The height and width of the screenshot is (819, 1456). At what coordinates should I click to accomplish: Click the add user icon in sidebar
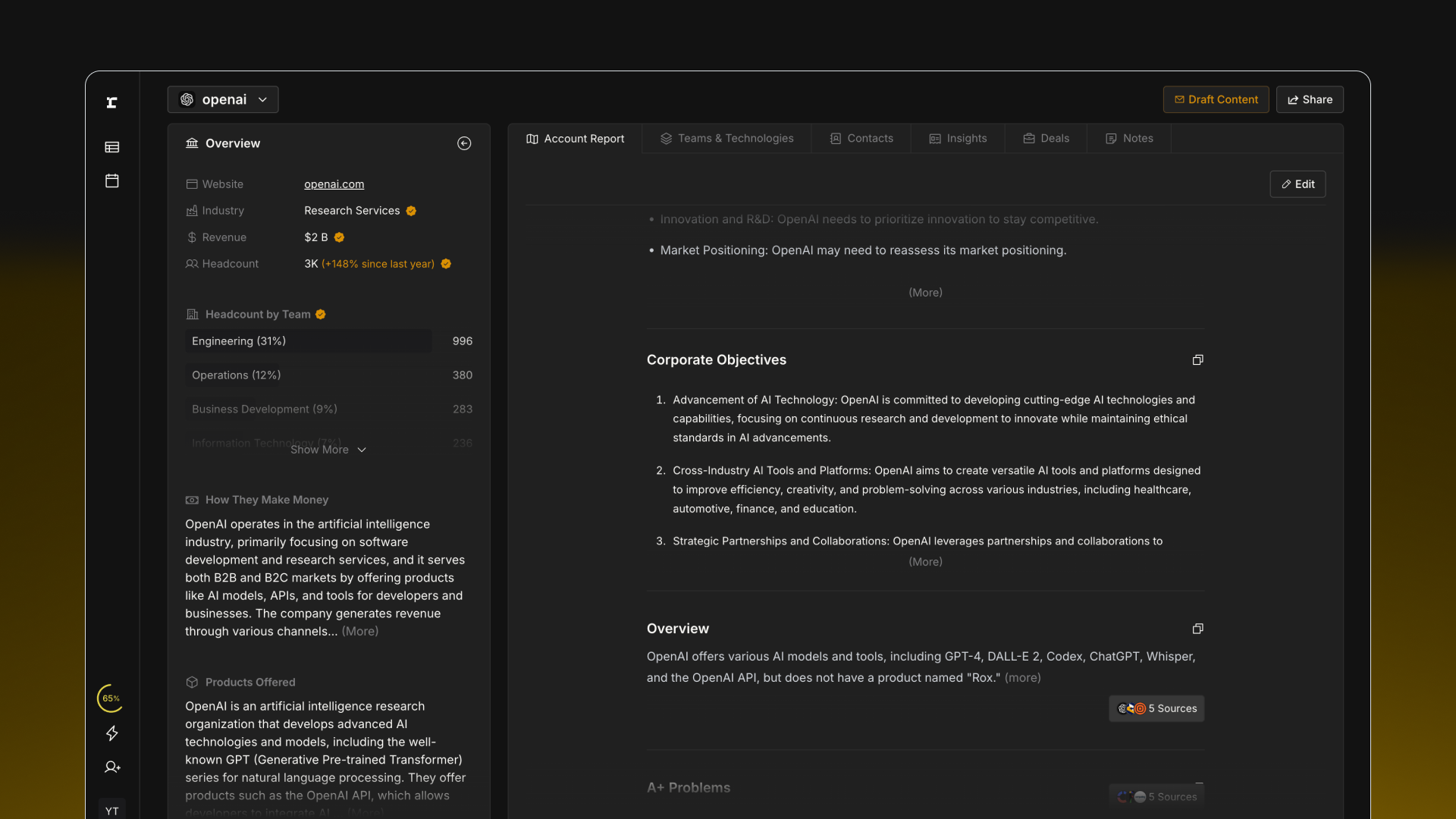[x=112, y=767]
